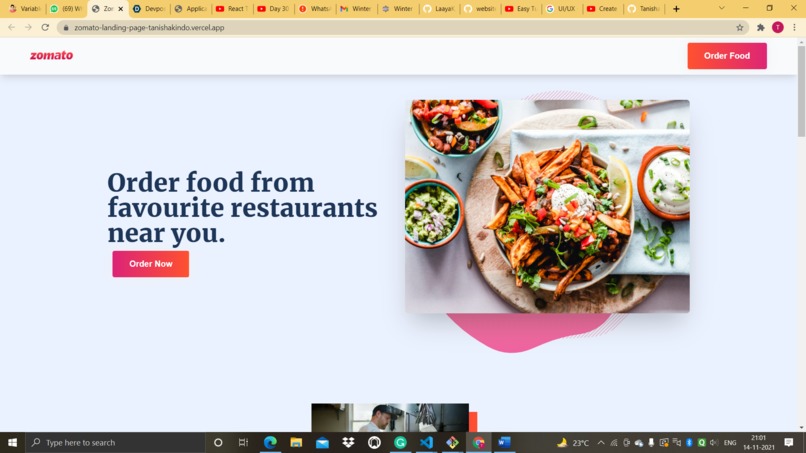Open the food platter hero image
Screen dimensions: 806x453
click(547, 206)
